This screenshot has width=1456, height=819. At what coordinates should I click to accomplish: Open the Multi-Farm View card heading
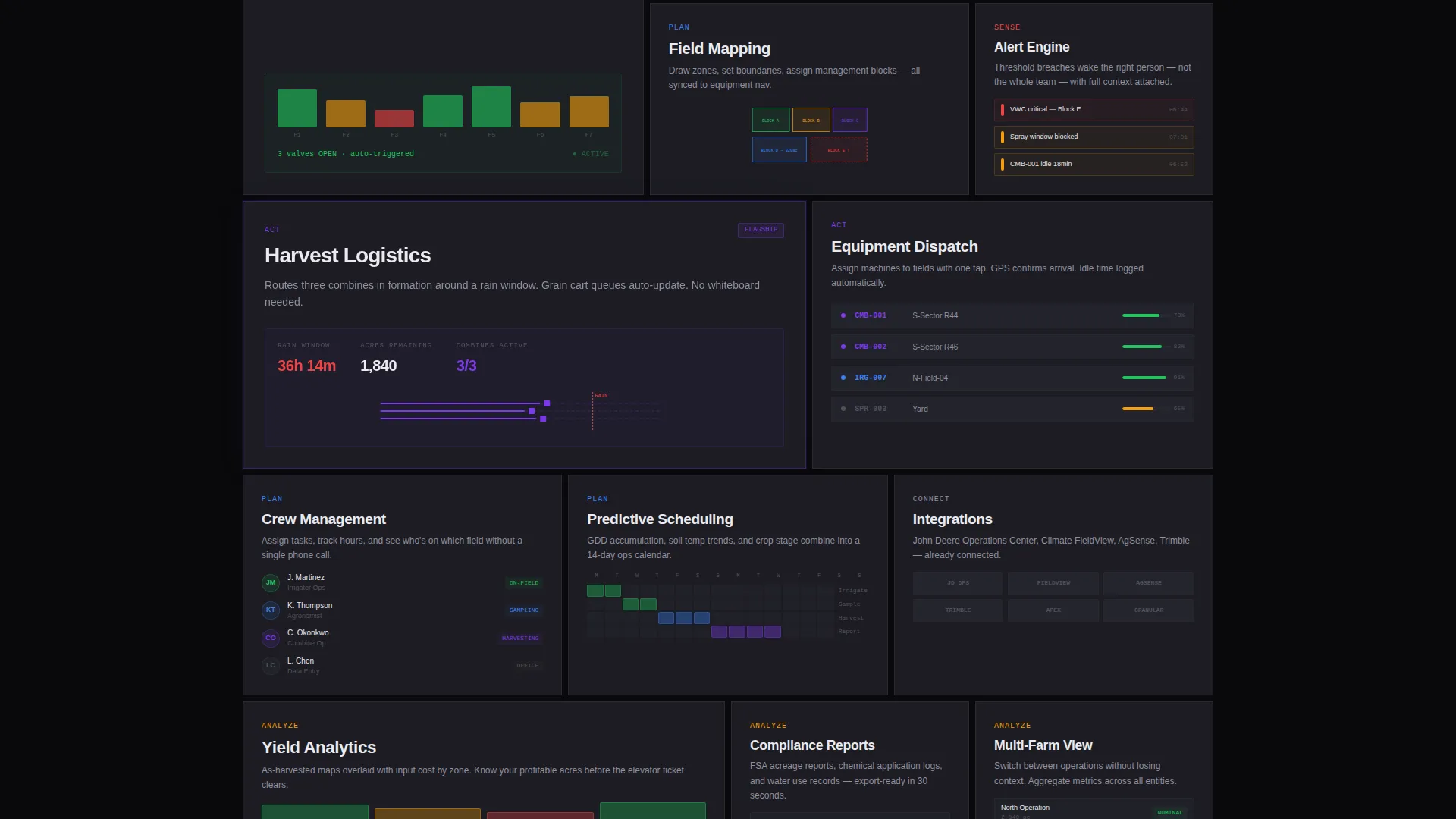pos(1043,745)
